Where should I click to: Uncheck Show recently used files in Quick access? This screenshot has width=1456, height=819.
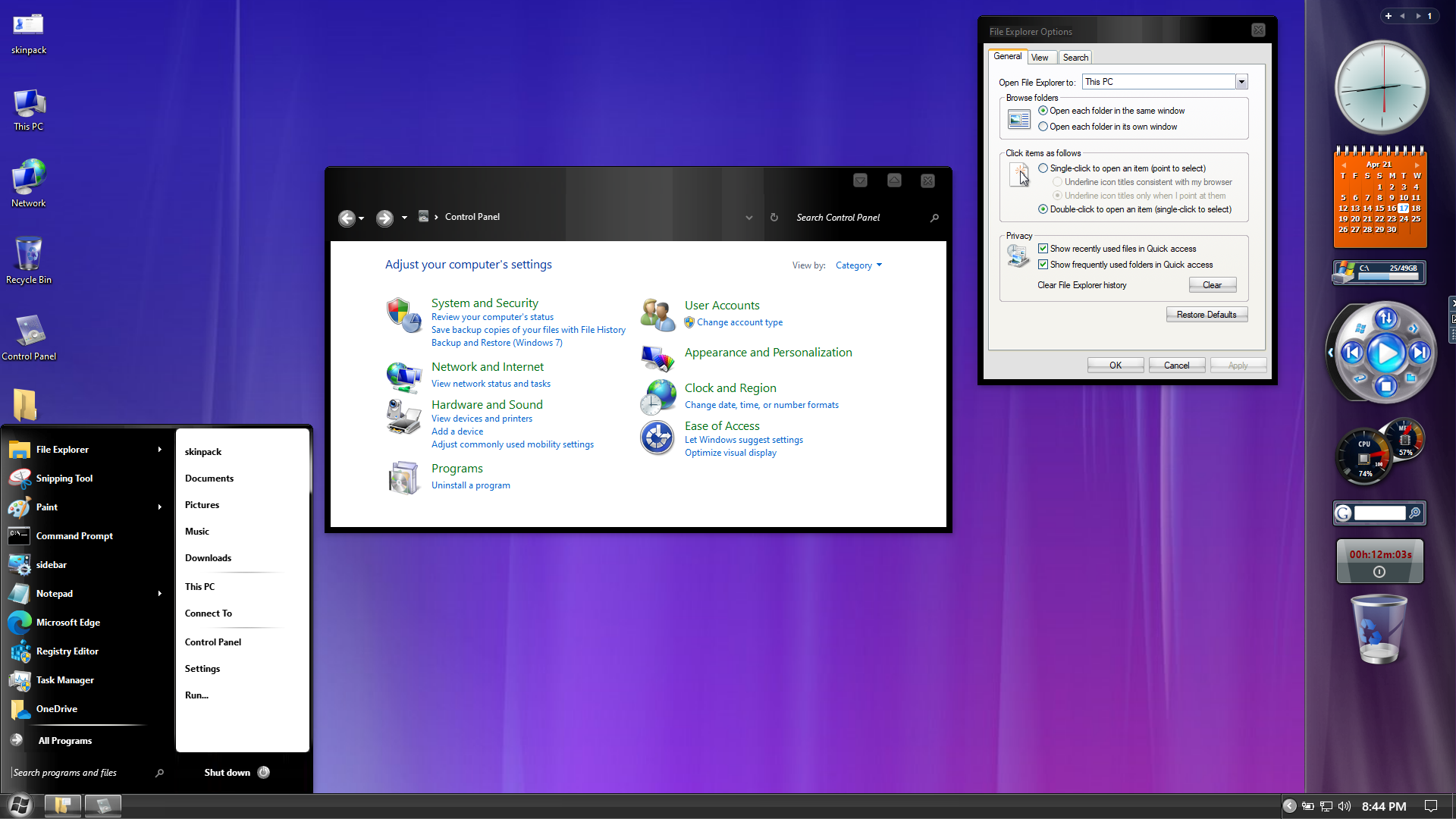click(1043, 249)
